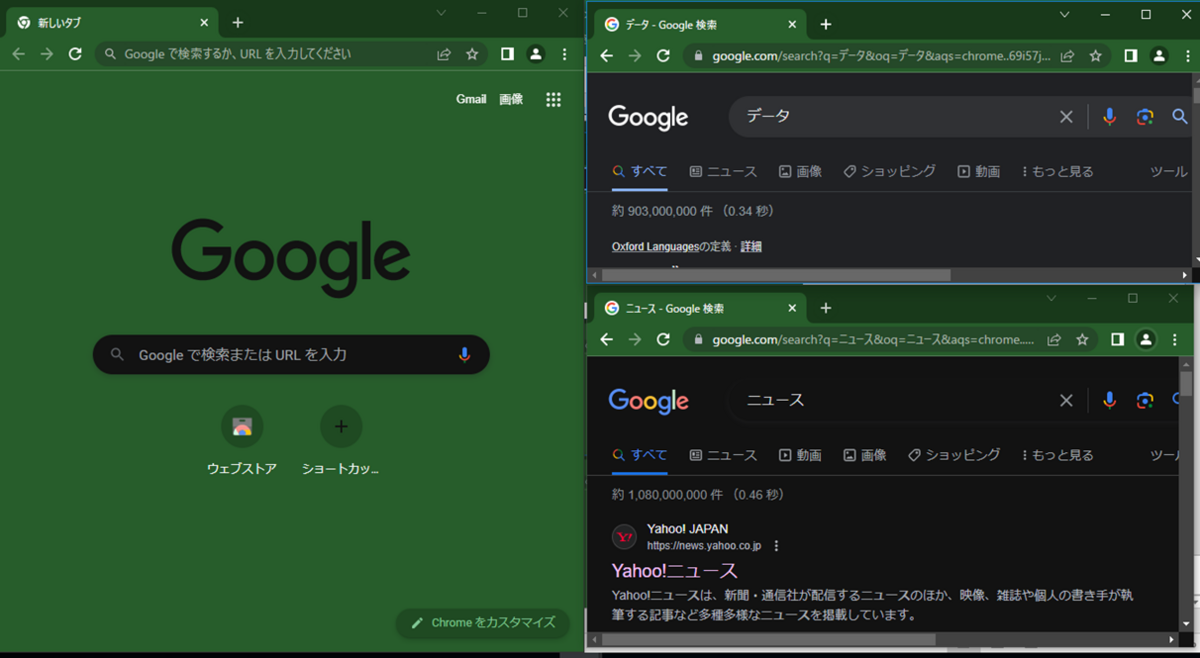Open 画像 link on new tab page

point(511,99)
